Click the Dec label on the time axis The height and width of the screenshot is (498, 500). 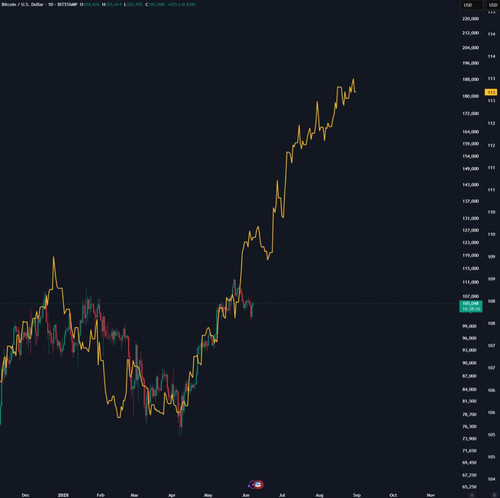coord(25,495)
